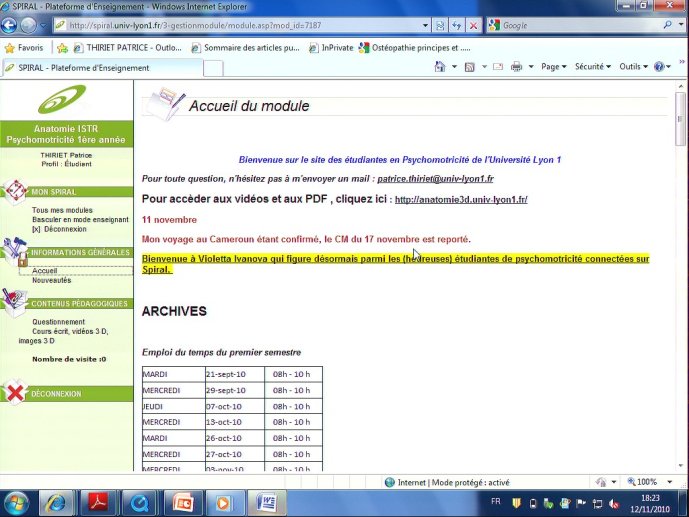Refresh the page with the Refresh icon
This screenshot has height=517, width=689.
[457, 25]
